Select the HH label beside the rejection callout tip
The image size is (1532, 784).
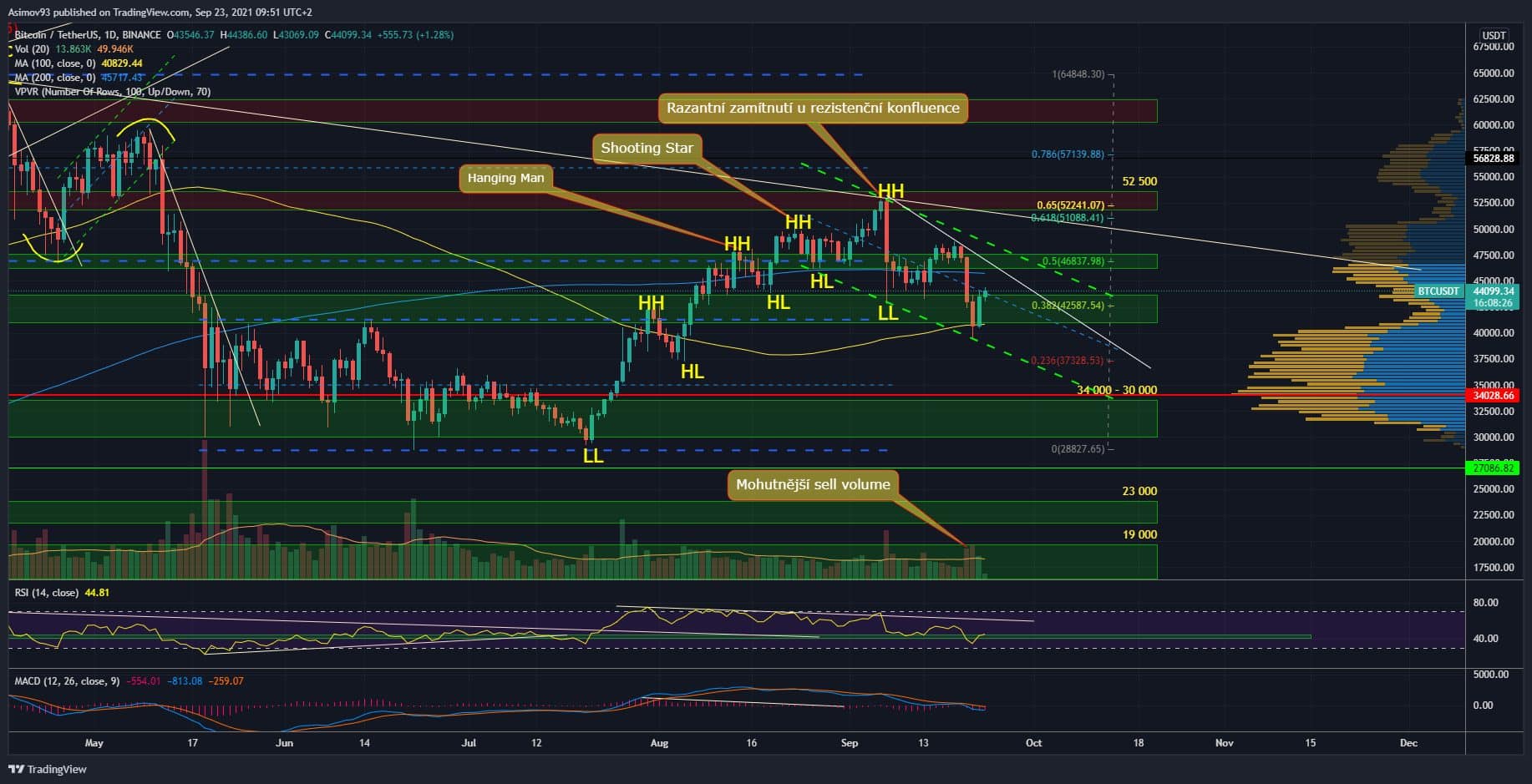click(891, 192)
